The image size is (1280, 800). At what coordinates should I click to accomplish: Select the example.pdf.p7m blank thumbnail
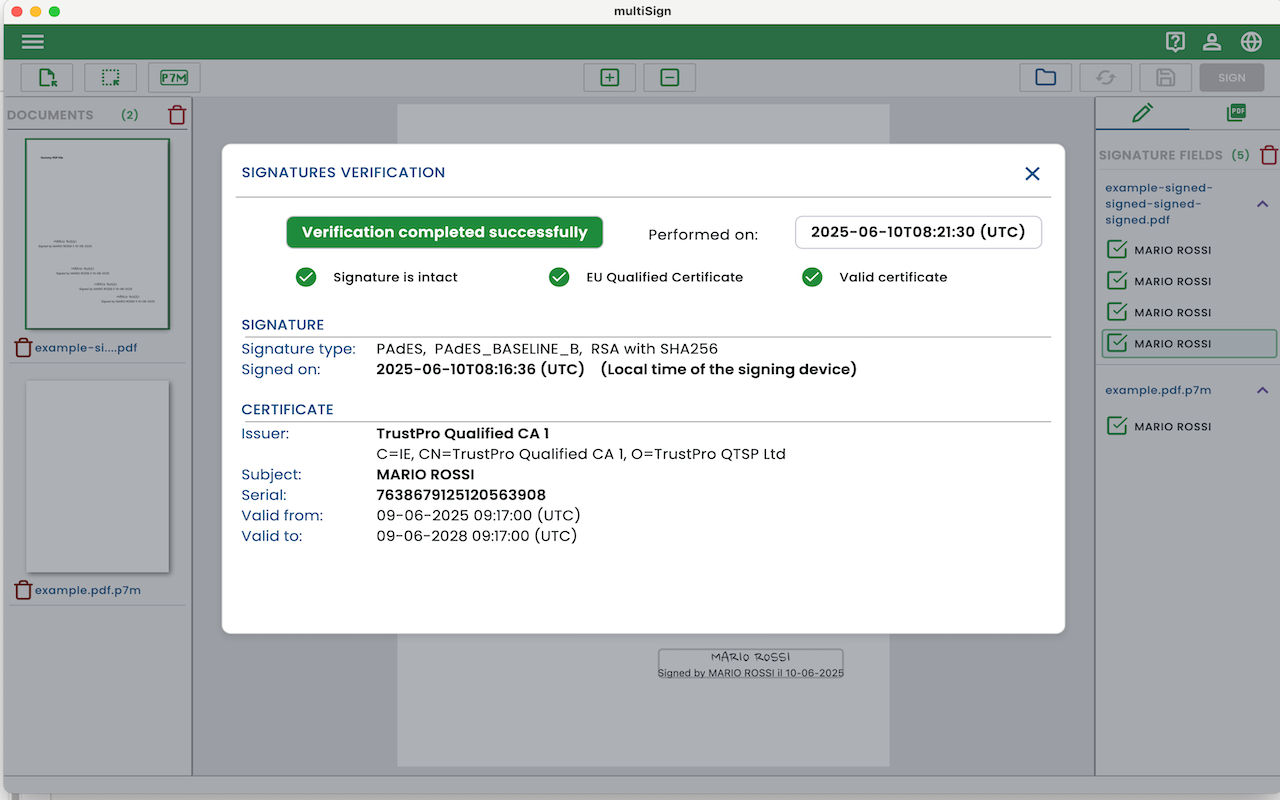[97, 476]
